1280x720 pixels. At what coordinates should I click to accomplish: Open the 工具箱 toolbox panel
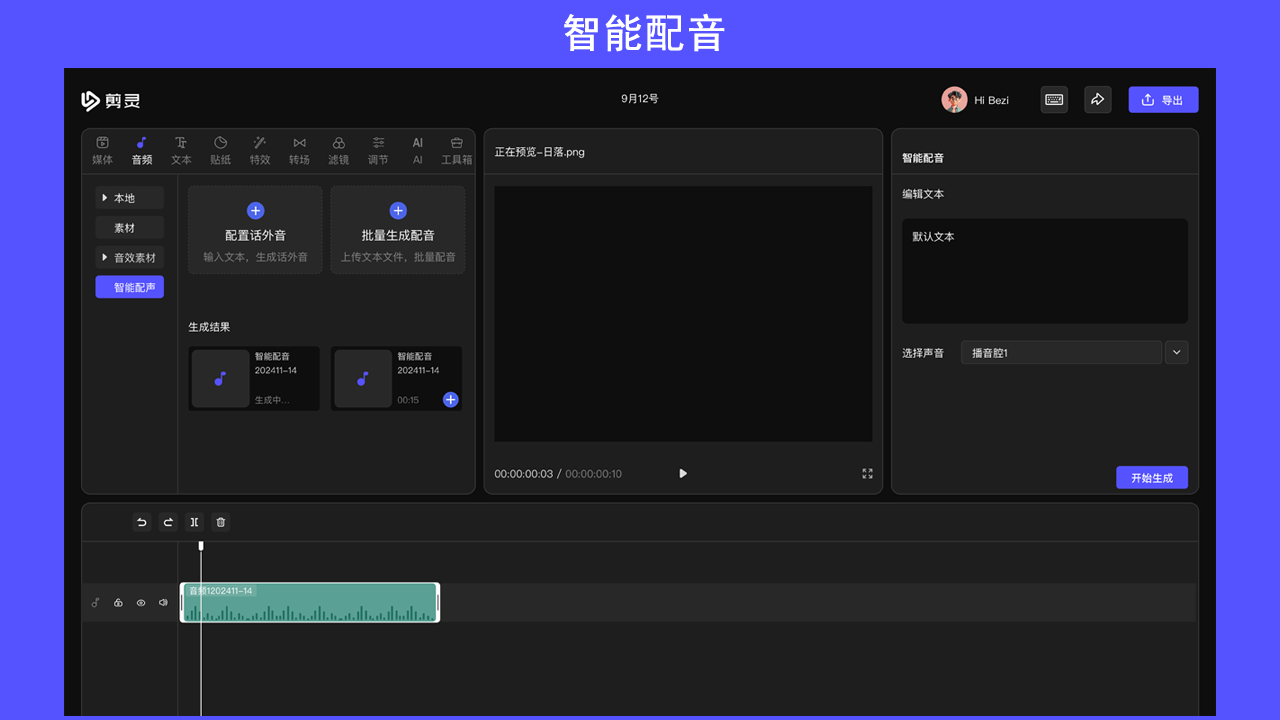point(456,150)
